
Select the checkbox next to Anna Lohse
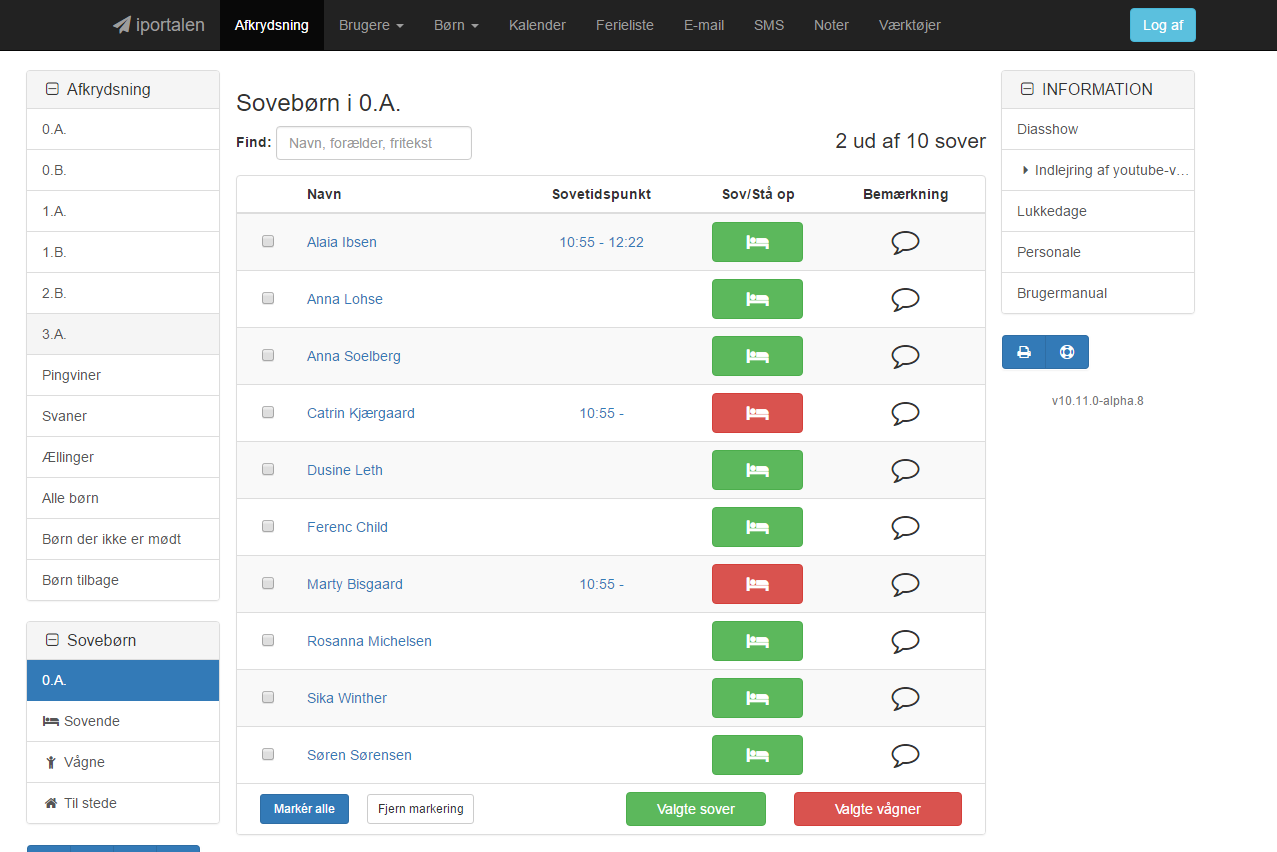pos(268,298)
